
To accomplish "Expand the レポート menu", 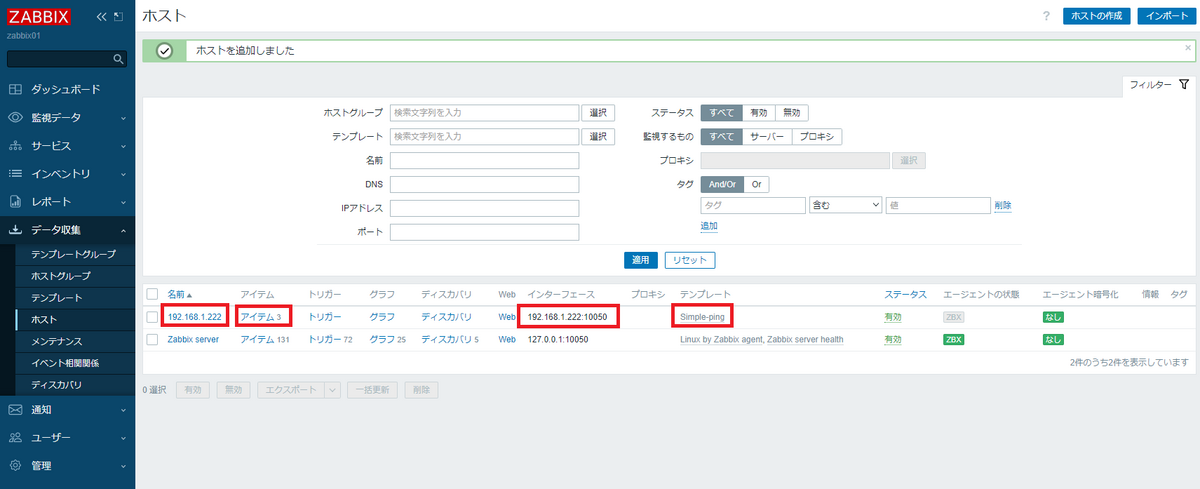I will click(123, 202).
